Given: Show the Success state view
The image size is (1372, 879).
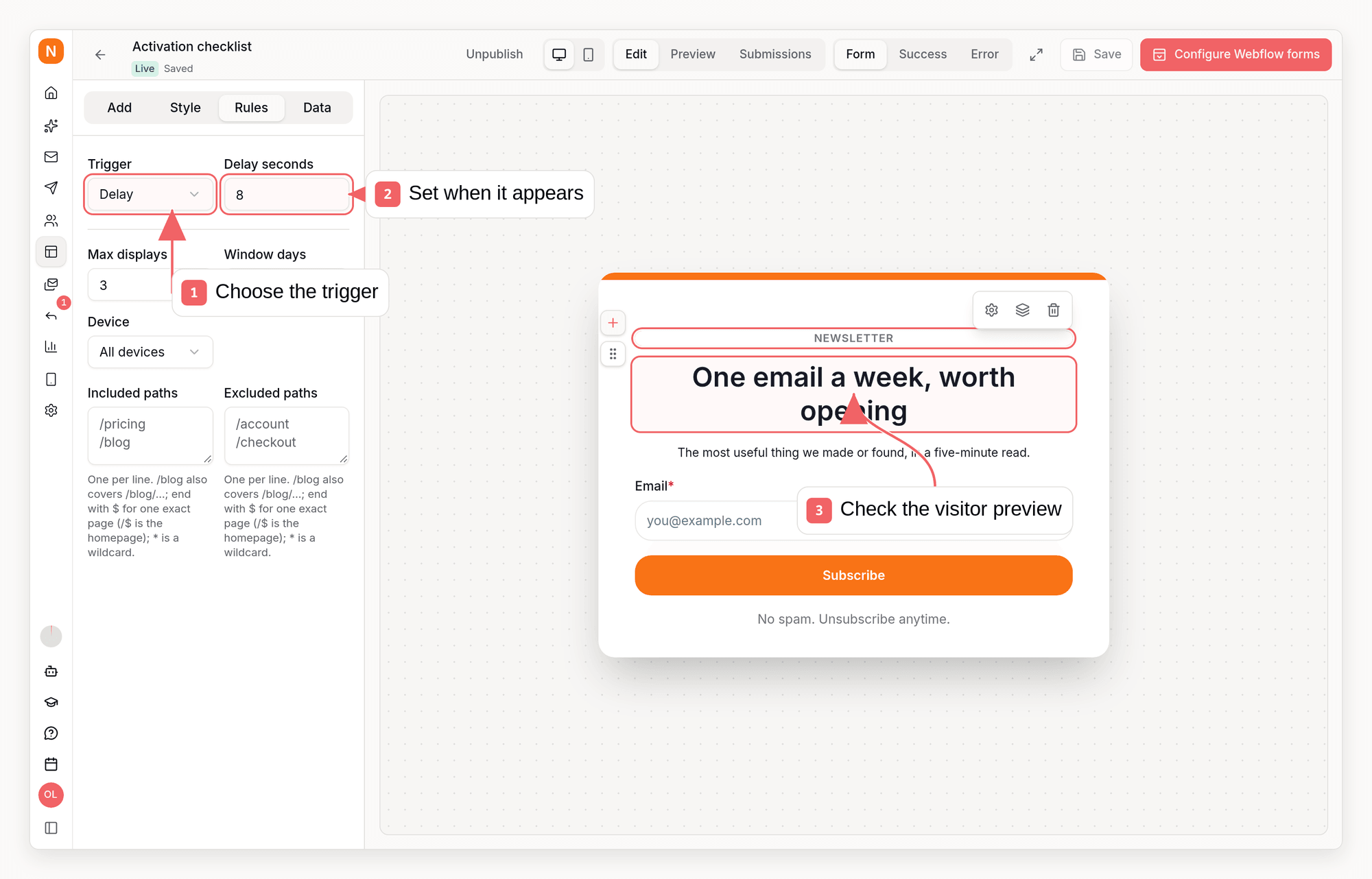Looking at the screenshot, I should pyautogui.click(x=923, y=54).
